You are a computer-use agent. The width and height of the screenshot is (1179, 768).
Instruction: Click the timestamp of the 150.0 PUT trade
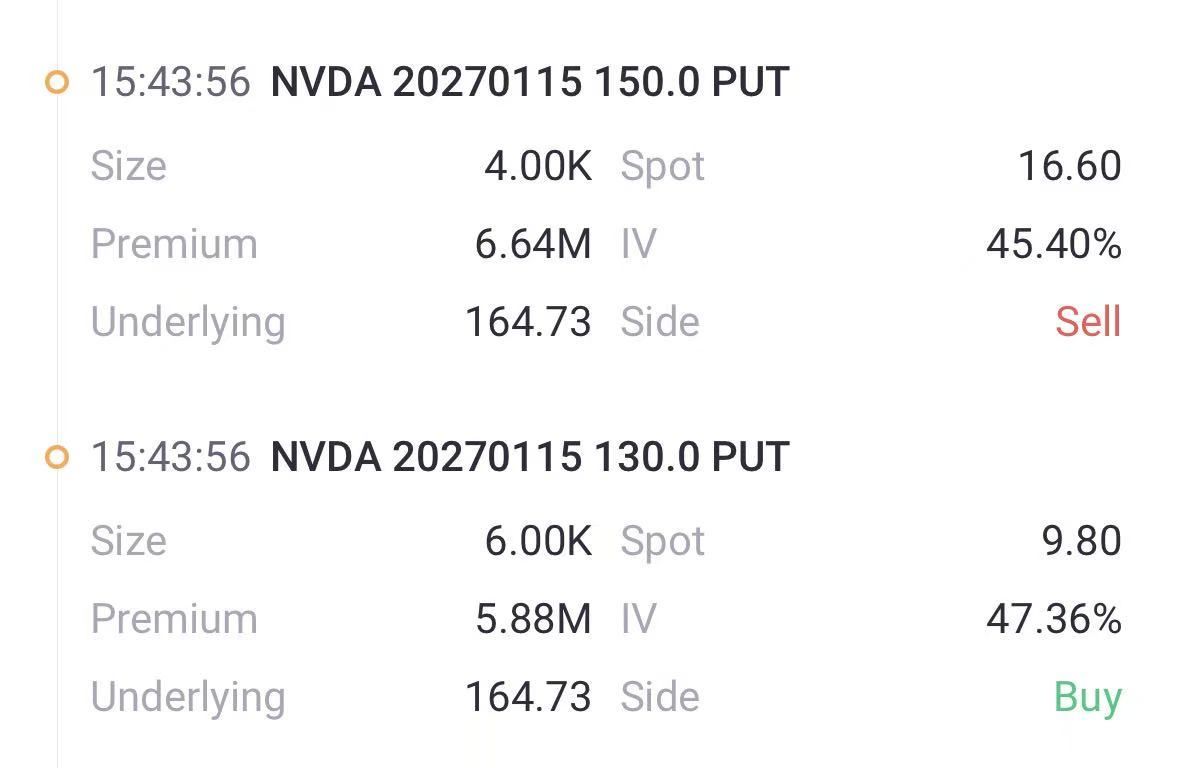tap(170, 82)
